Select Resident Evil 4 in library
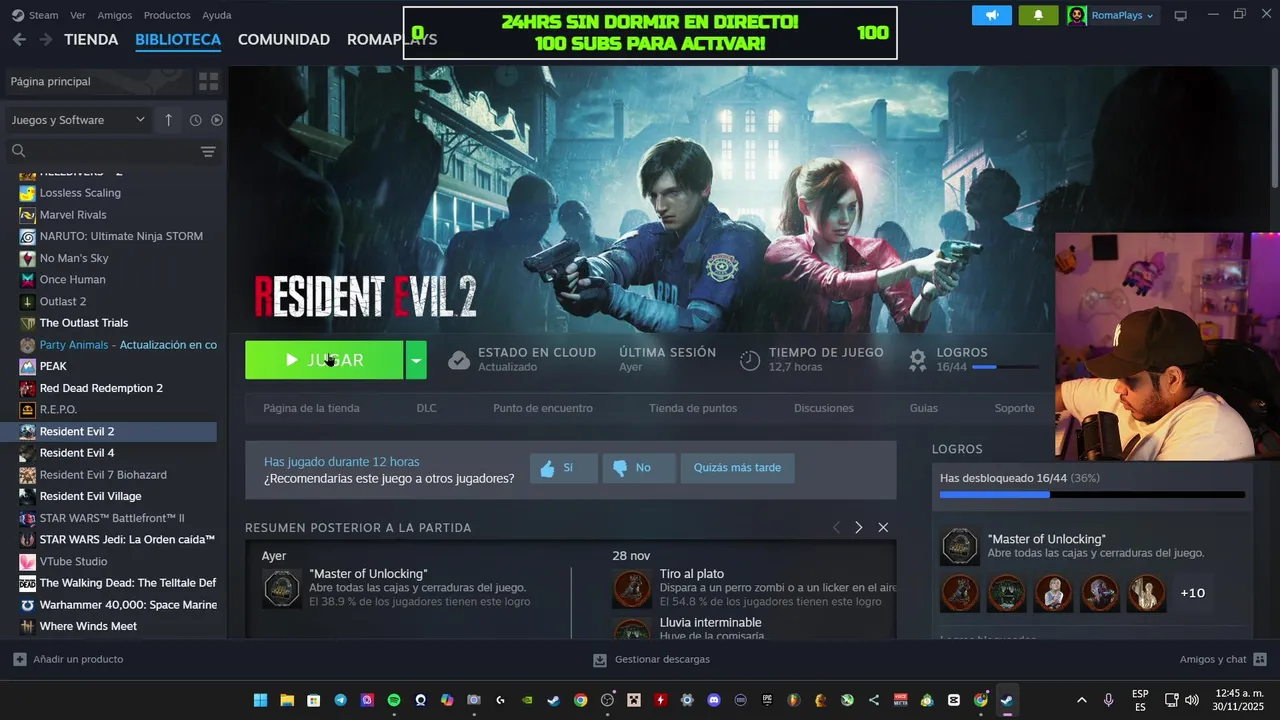1280x720 pixels. tap(77, 453)
